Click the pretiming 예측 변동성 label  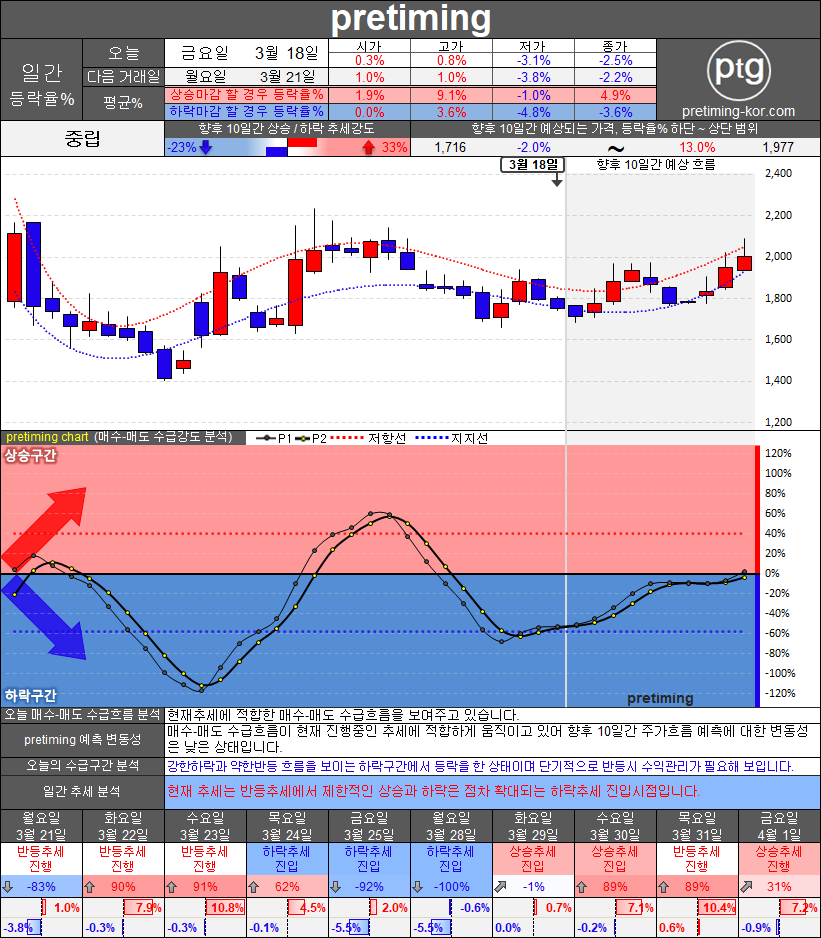(x=83, y=740)
